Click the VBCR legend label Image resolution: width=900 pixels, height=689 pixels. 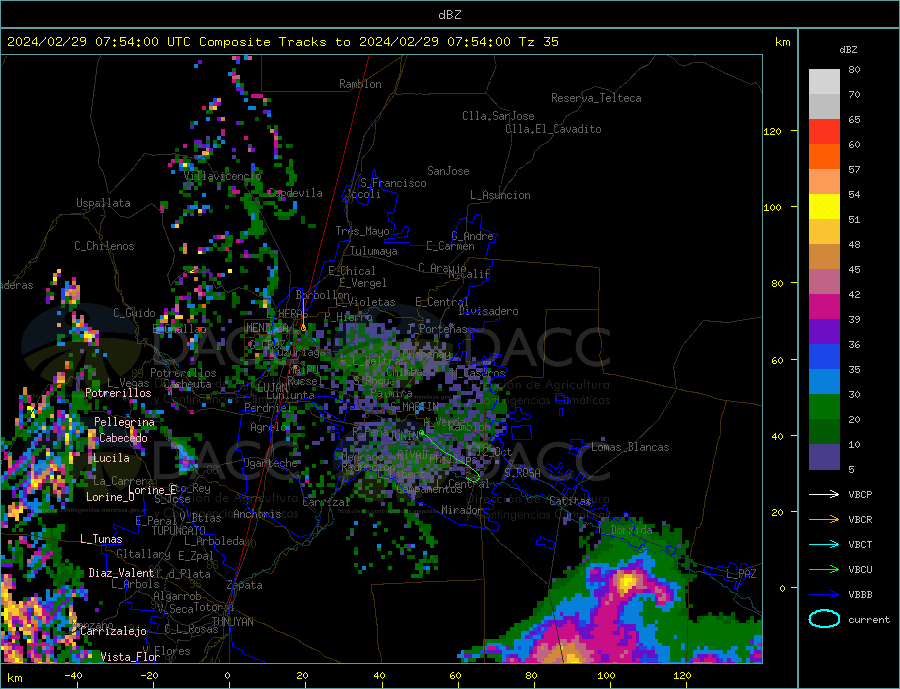pos(860,520)
